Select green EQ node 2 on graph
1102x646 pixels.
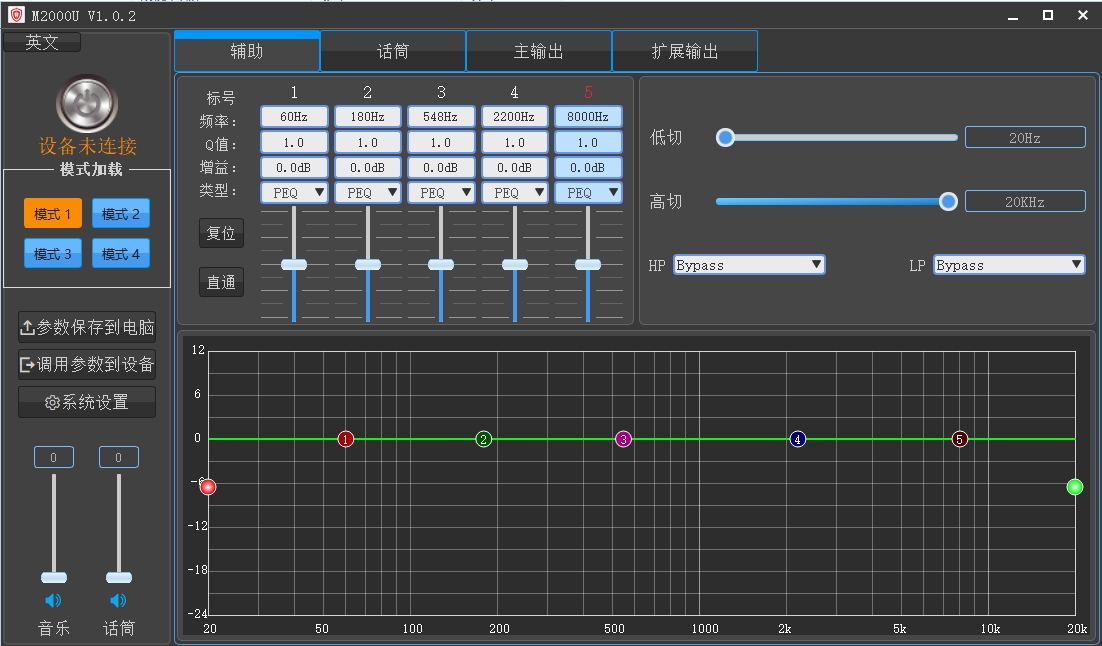pyautogui.click(x=484, y=439)
